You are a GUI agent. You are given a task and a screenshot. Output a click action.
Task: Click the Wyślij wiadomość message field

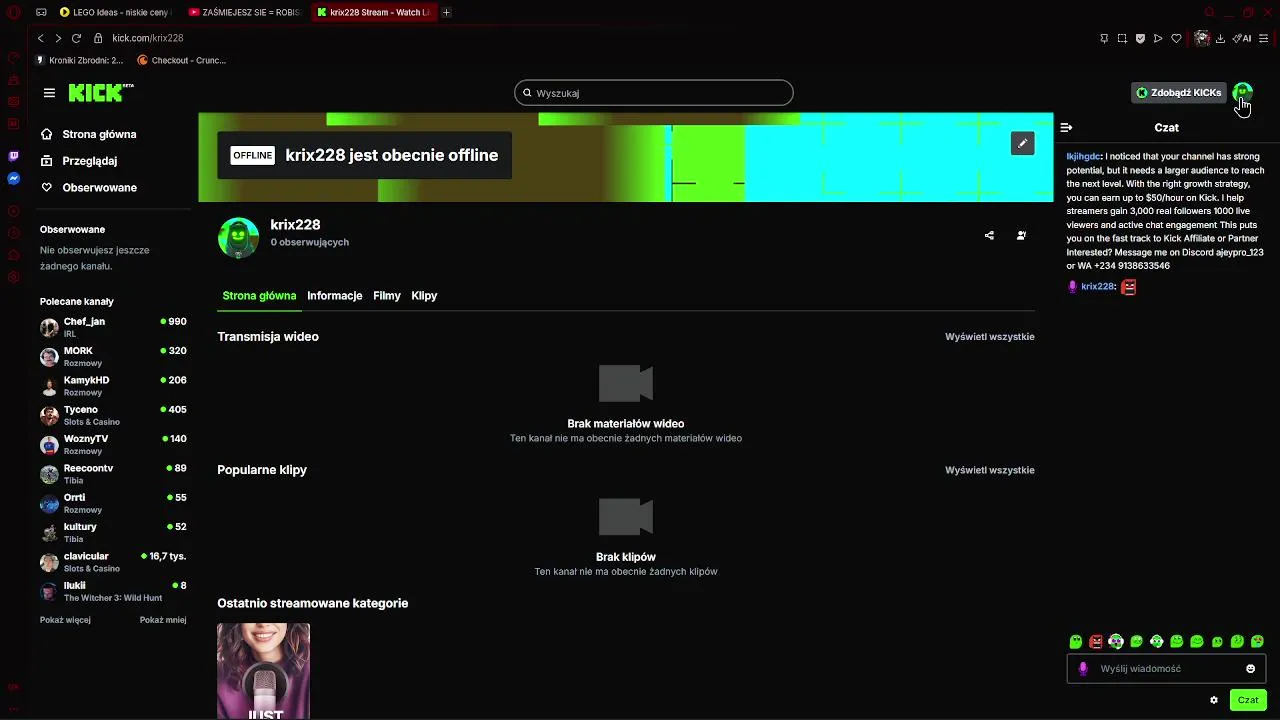click(1166, 669)
